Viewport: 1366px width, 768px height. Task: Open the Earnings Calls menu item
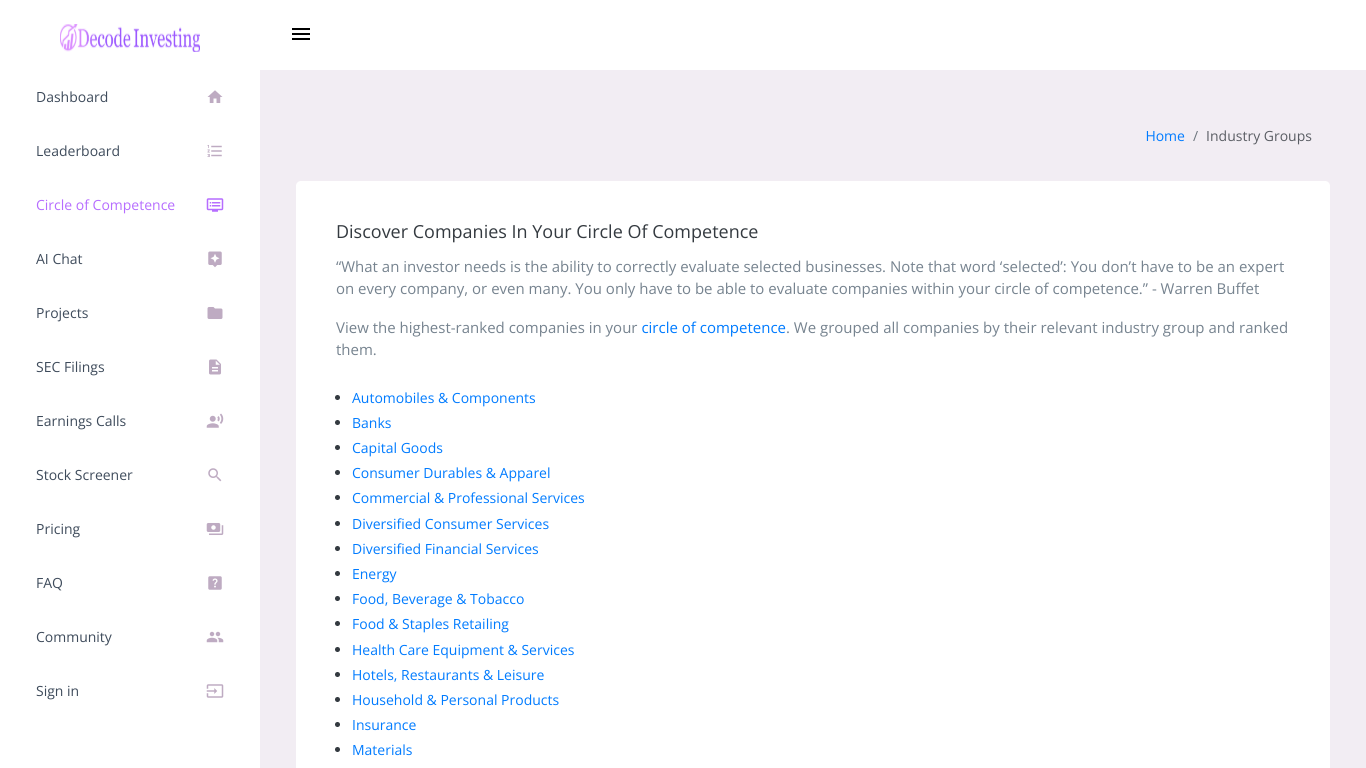130,421
